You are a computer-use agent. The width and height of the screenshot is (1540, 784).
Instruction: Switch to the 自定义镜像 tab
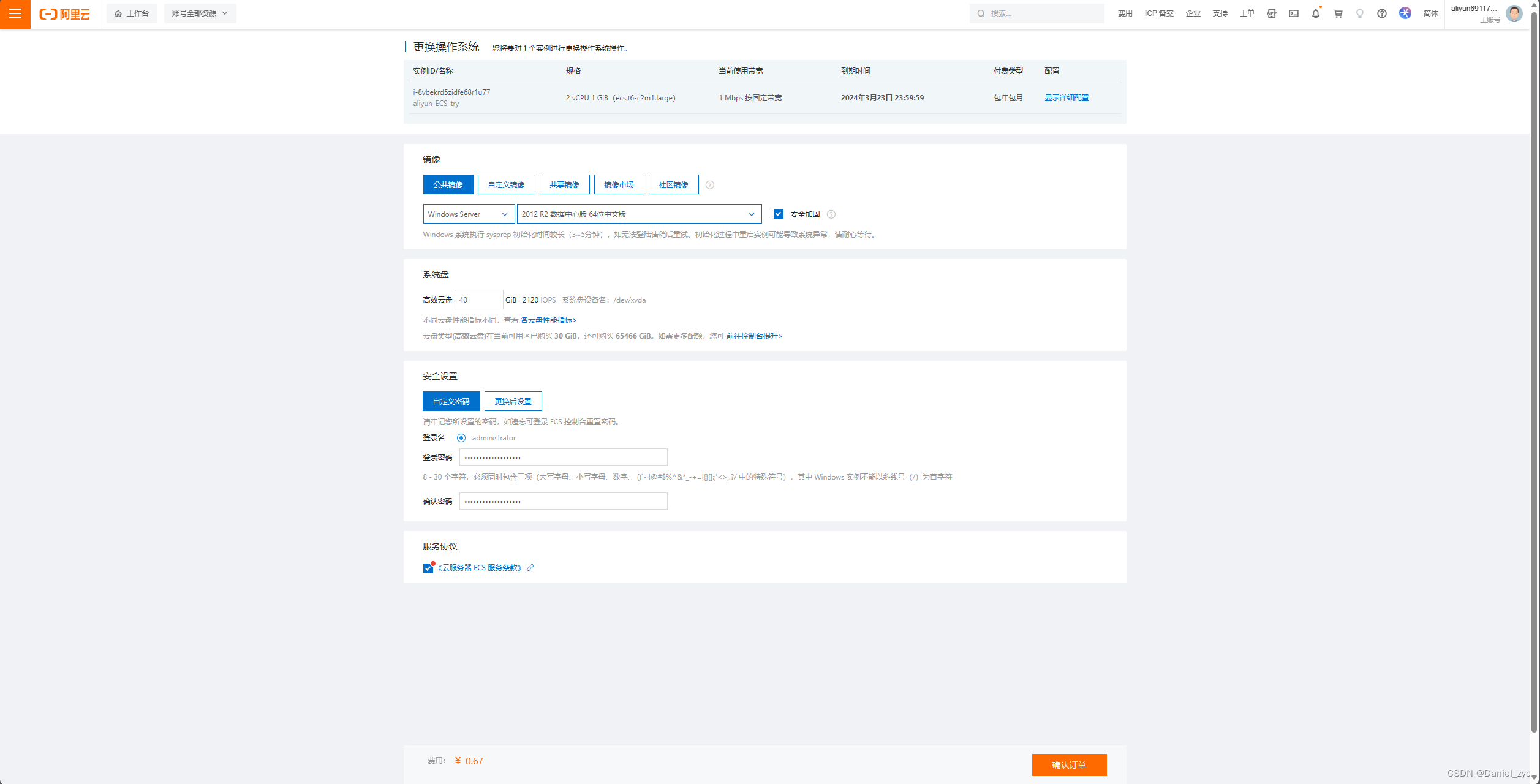pos(506,184)
